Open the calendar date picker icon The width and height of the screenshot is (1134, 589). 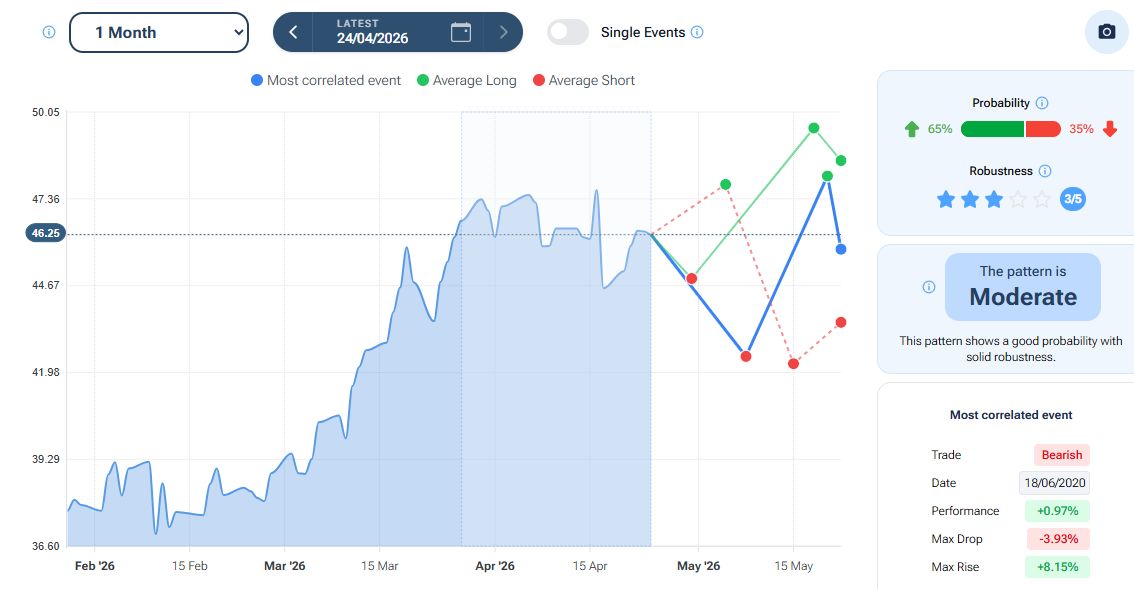coord(461,32)
